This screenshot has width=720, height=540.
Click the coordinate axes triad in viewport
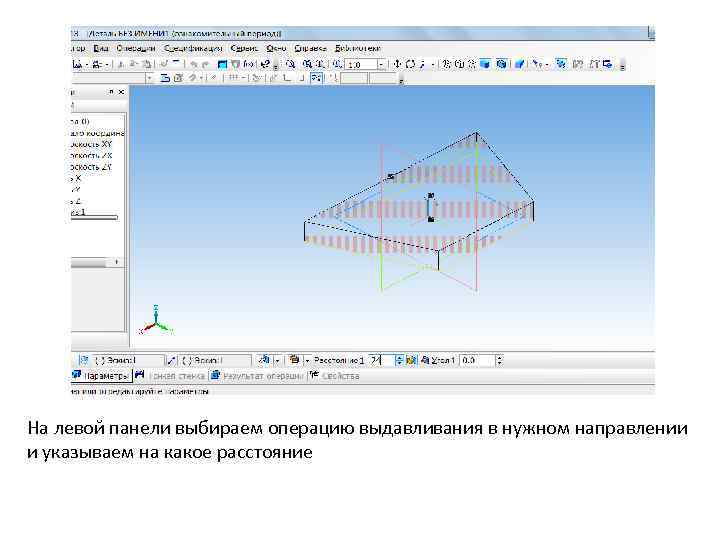click(156, 320)
